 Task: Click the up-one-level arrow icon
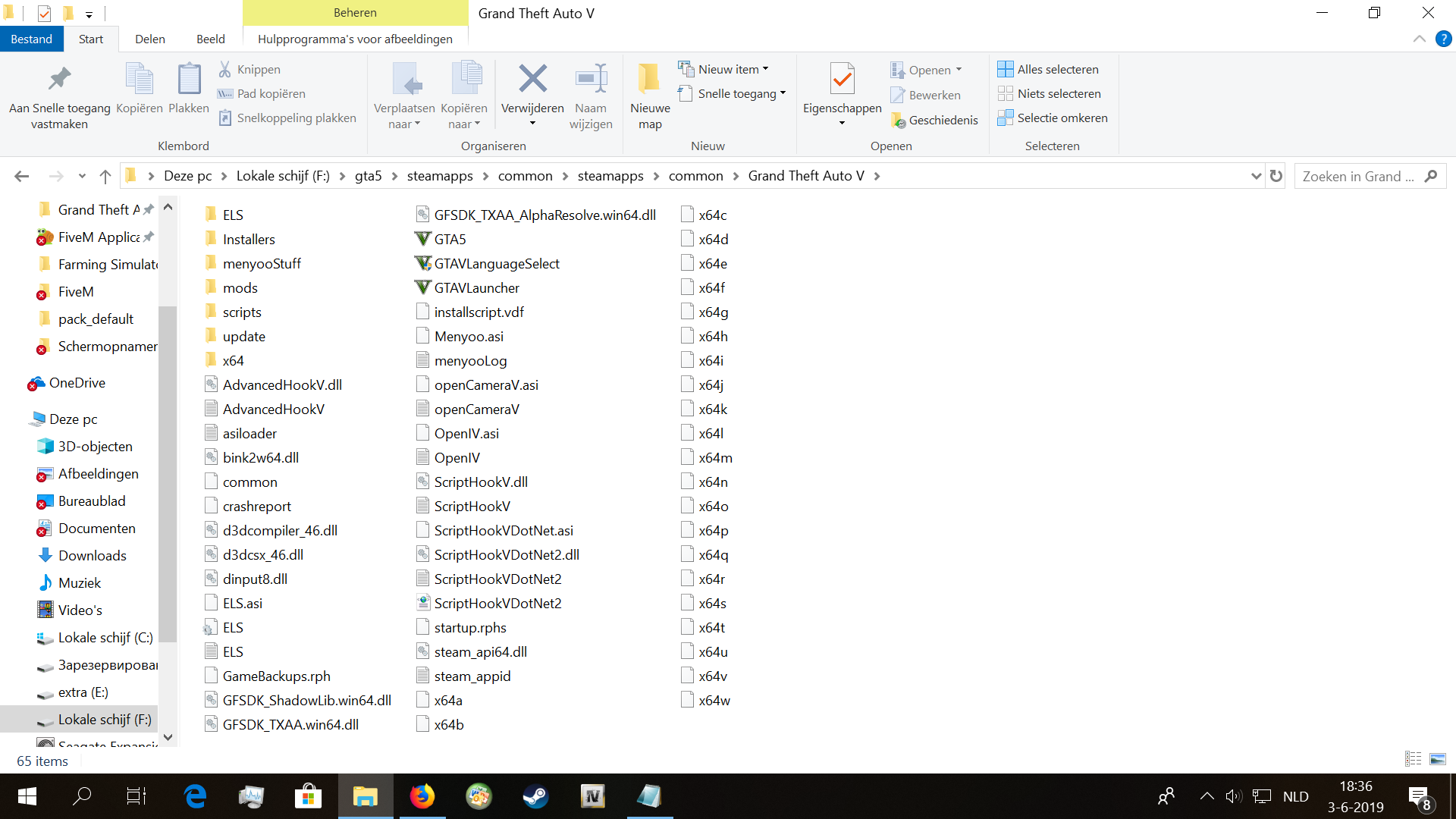point(105,176)
